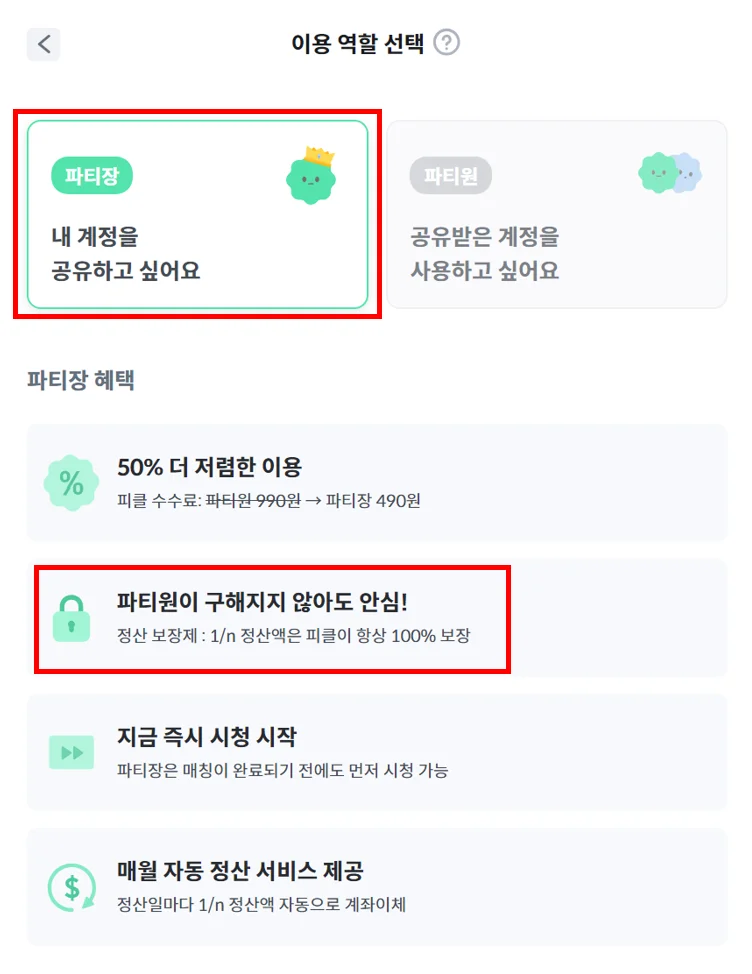Click the dollar auto-settlement icon

(72, 886)
